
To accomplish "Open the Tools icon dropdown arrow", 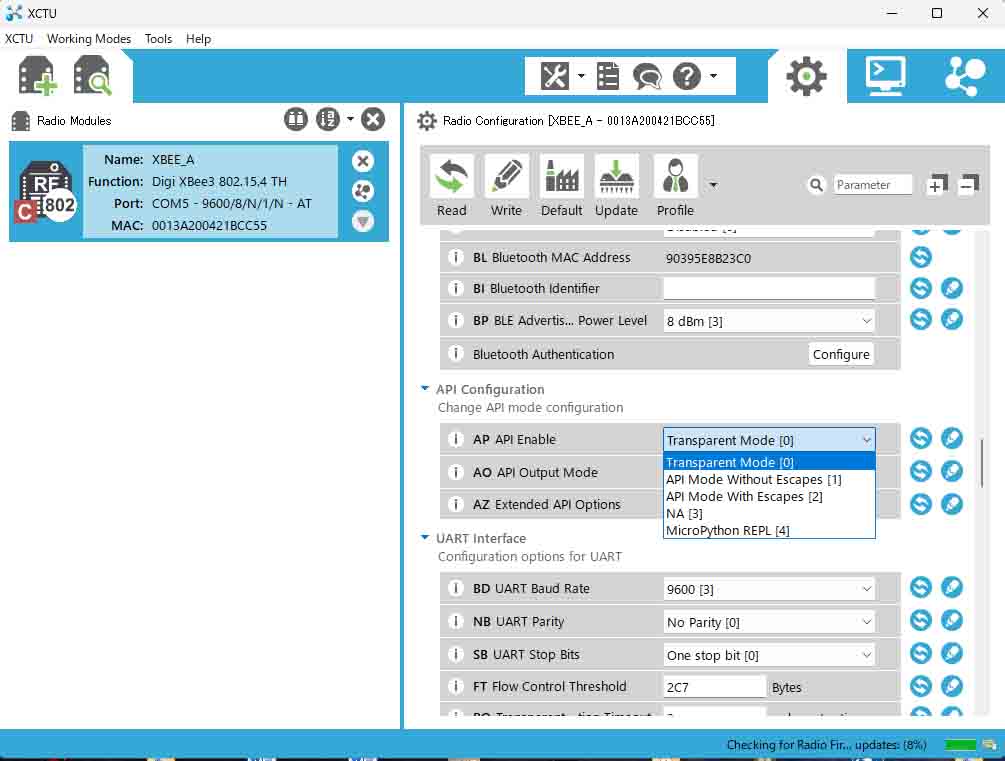I will tap(581, 76).
